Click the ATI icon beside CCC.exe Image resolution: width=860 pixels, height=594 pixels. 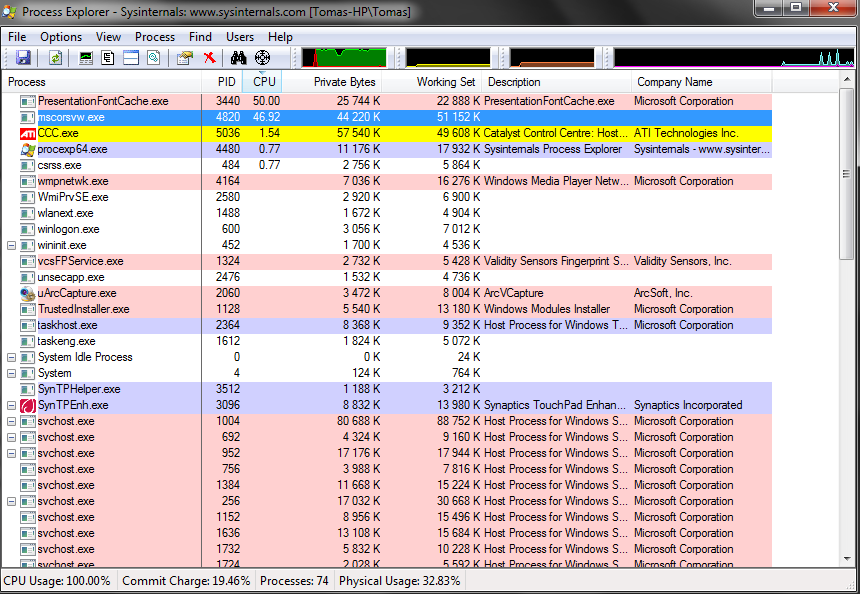(x=27, y=133)
